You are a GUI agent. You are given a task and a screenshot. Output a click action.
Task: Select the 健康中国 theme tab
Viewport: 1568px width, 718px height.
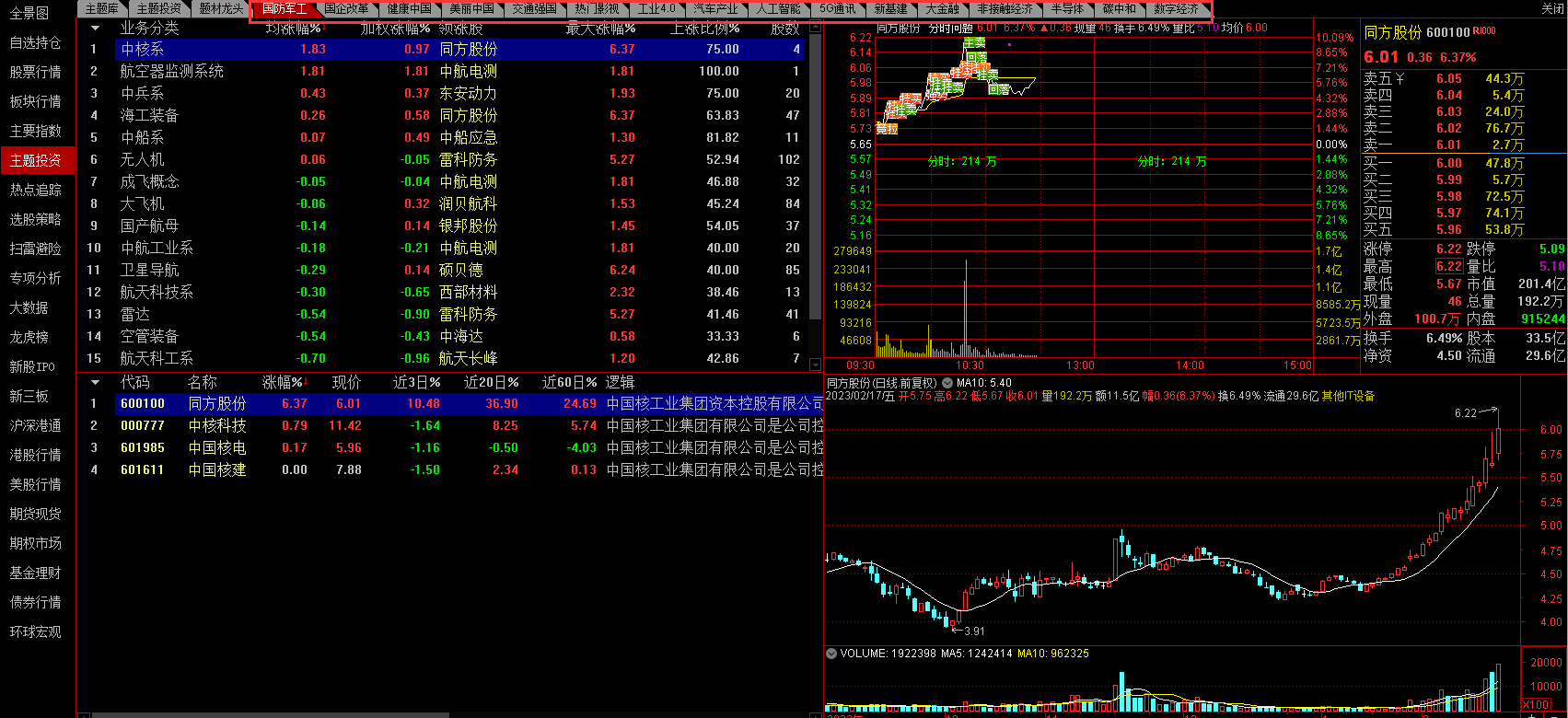(x=409, y=8)
